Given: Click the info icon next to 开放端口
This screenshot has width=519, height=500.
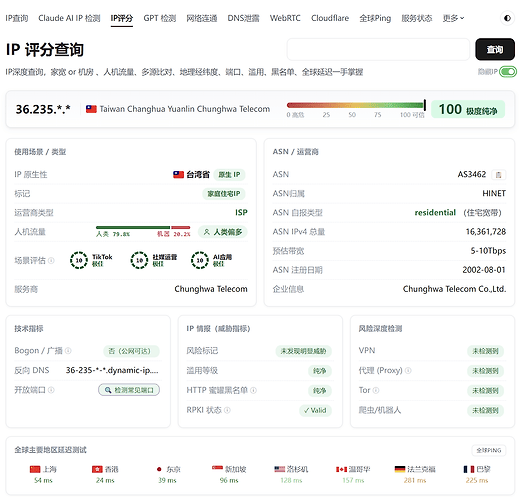Looking at the screenshot, I should coord(51,390).
